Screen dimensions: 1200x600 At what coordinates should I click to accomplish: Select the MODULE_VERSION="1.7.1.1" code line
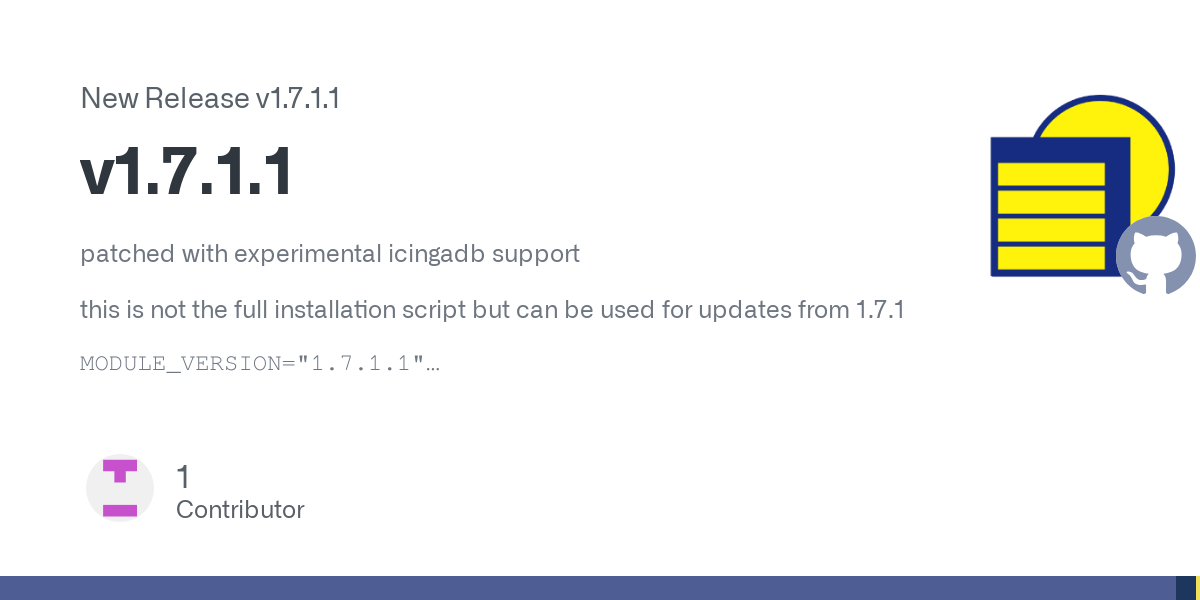tap(253, 363)
